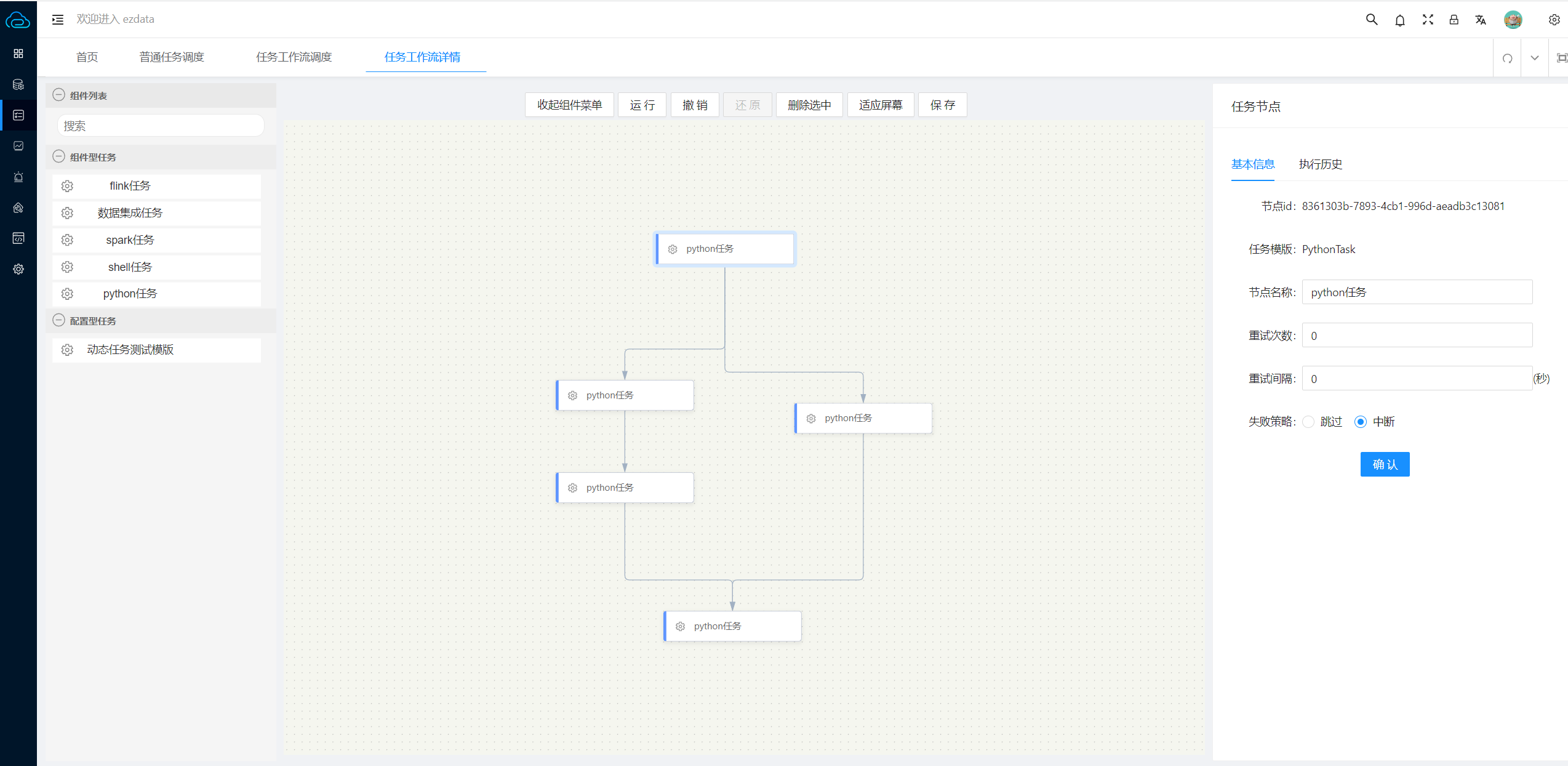Collapse the 组件型任务 group
This screenshot has width=1568, height=766.
coord(58,156)
